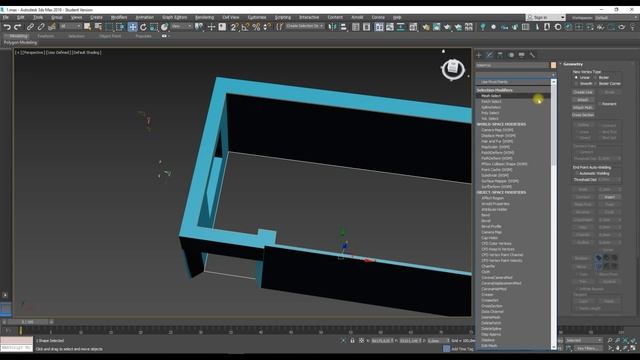Click the object color swatch
640x360 pixels.
[x=553, y=65]
